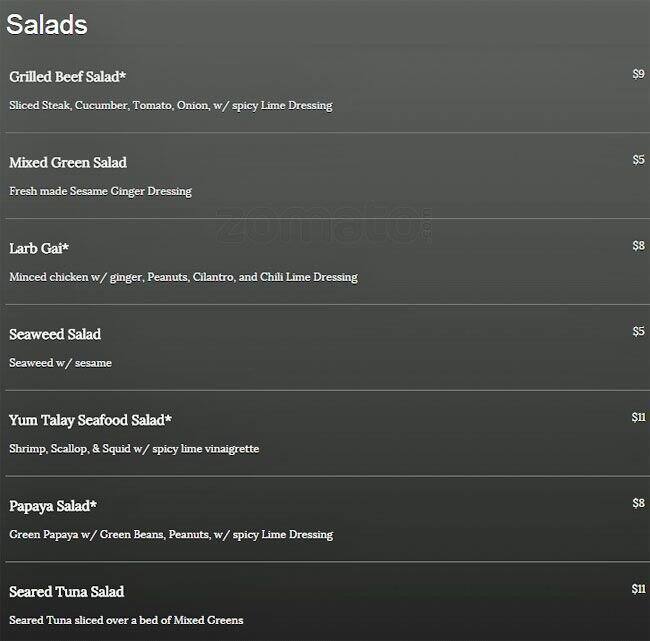650x641 pixels.
Task: Click the Papaya Salad $8 price
Action: click(x=638, y=504)
